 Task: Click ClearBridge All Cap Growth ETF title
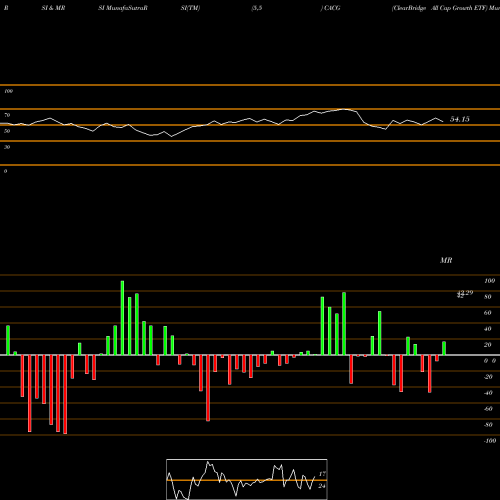coord(440,8)
